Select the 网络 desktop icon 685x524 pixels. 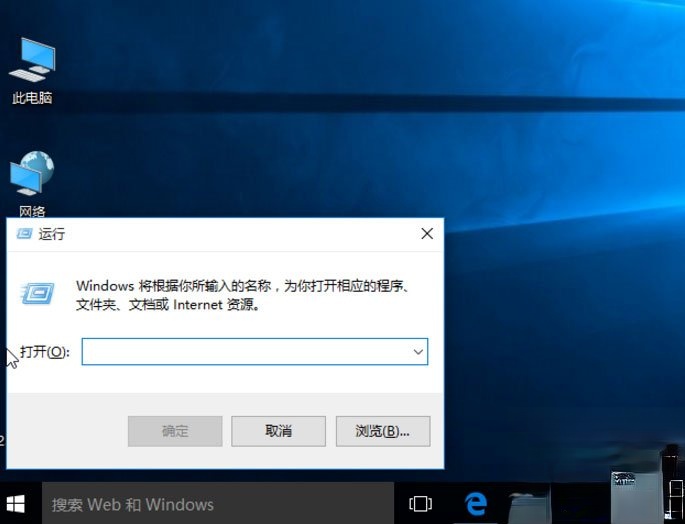pos(32,184)
